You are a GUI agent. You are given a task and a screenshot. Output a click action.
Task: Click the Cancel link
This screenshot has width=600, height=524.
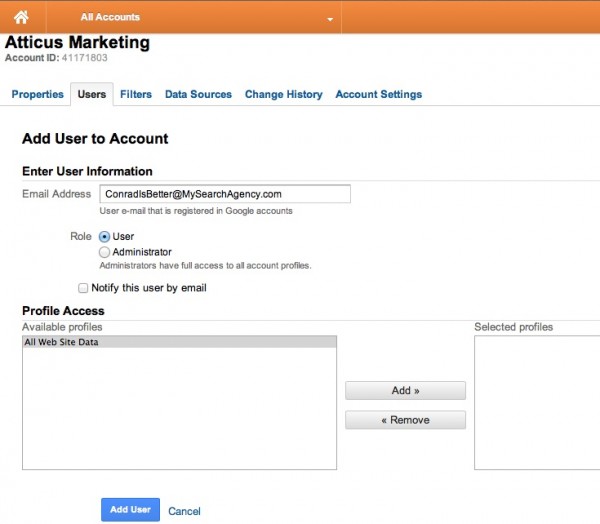(x=184, y=511)
